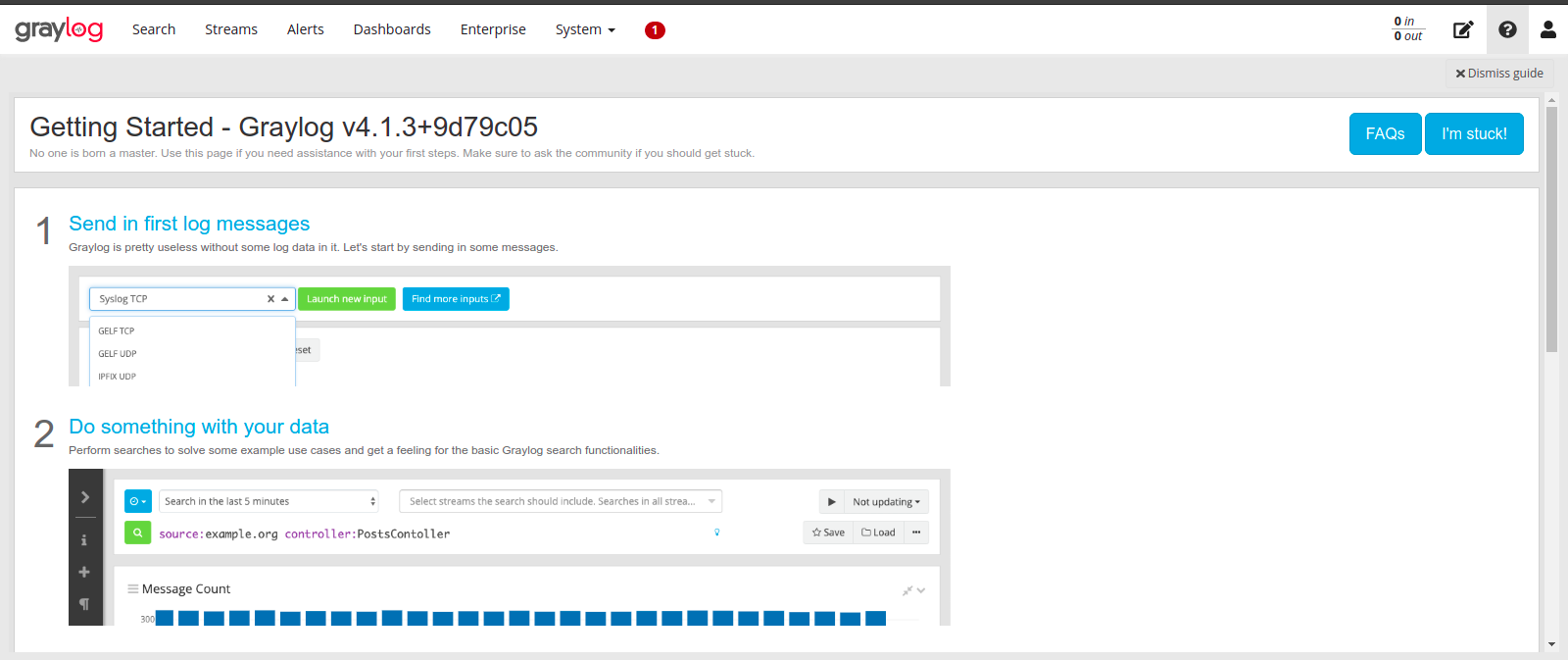This screenshot has height=660, width=1568.
Task: Open 'Do something with your data' heading link
Action: [x=199, y=427]
